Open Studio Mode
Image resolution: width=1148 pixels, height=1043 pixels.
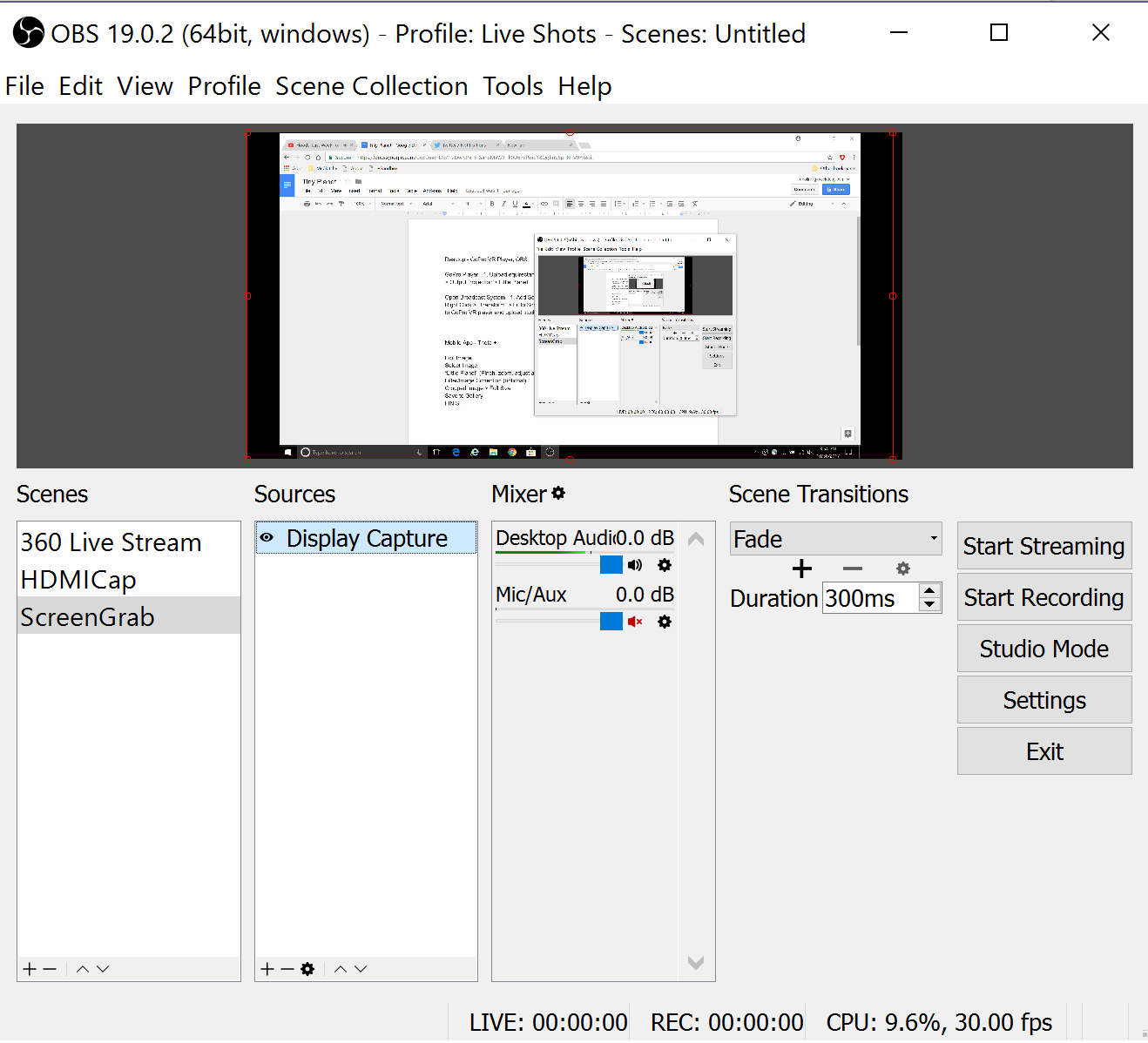click(1043, 649)
